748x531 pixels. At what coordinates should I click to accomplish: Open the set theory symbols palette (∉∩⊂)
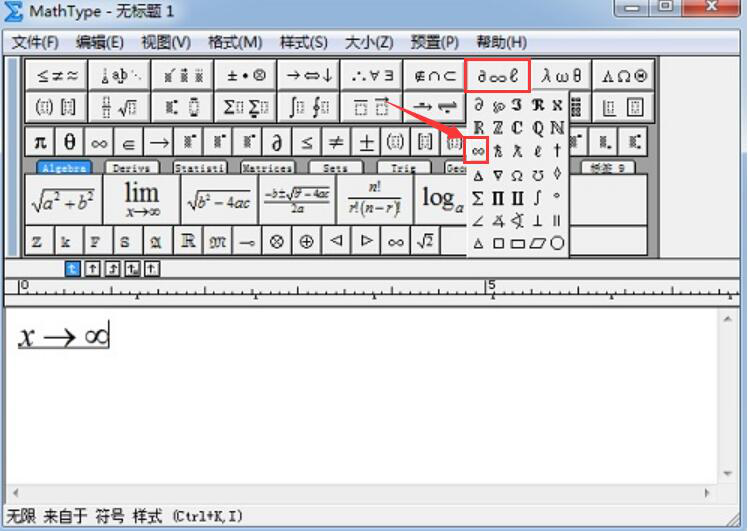435,75
